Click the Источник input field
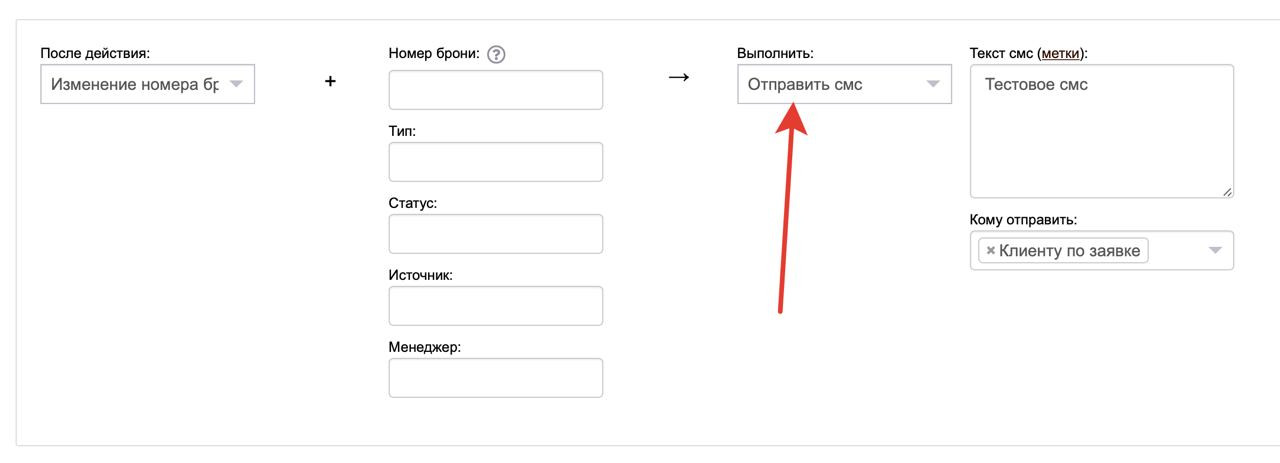 pos(495,306)
